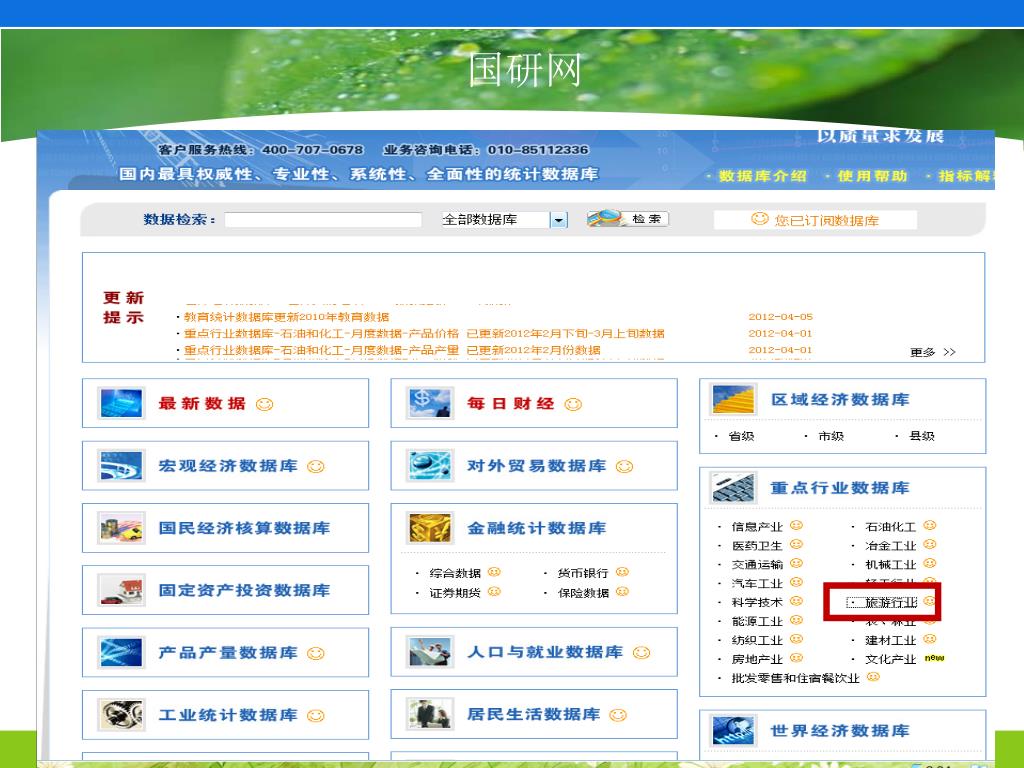Click the 国民经济核算数据库 icon
Viewport: 1024px width, 768px height.
121,528
